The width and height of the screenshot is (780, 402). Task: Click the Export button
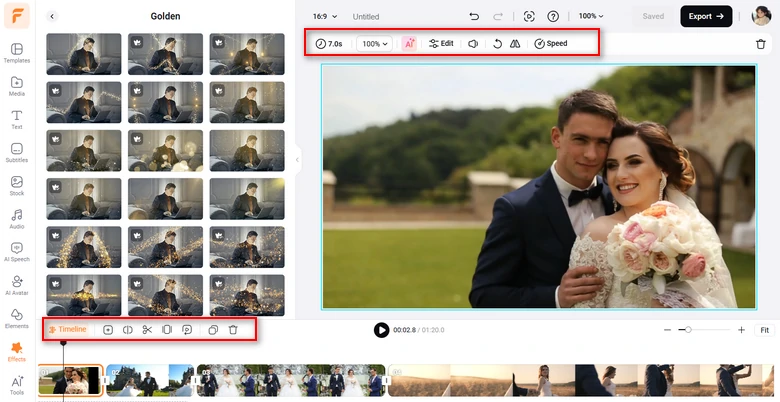(706, 16)
